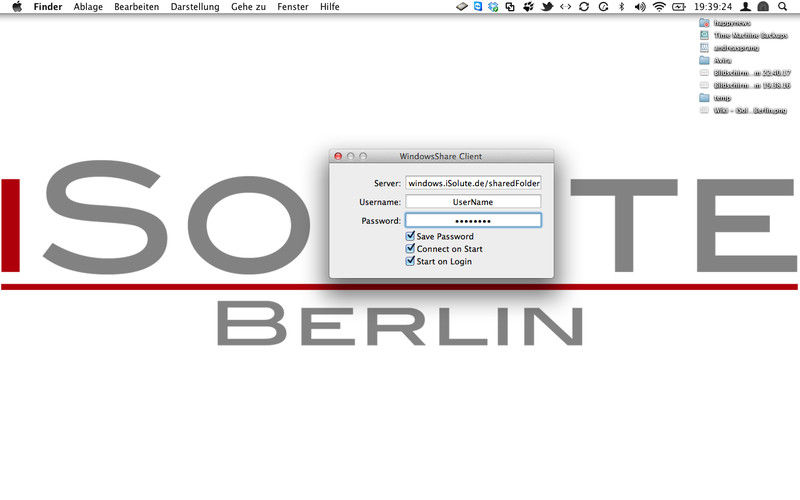This screenshot has height=500, width=800.
Task: Open the Darstellung menu
Action: coord(195,7)
